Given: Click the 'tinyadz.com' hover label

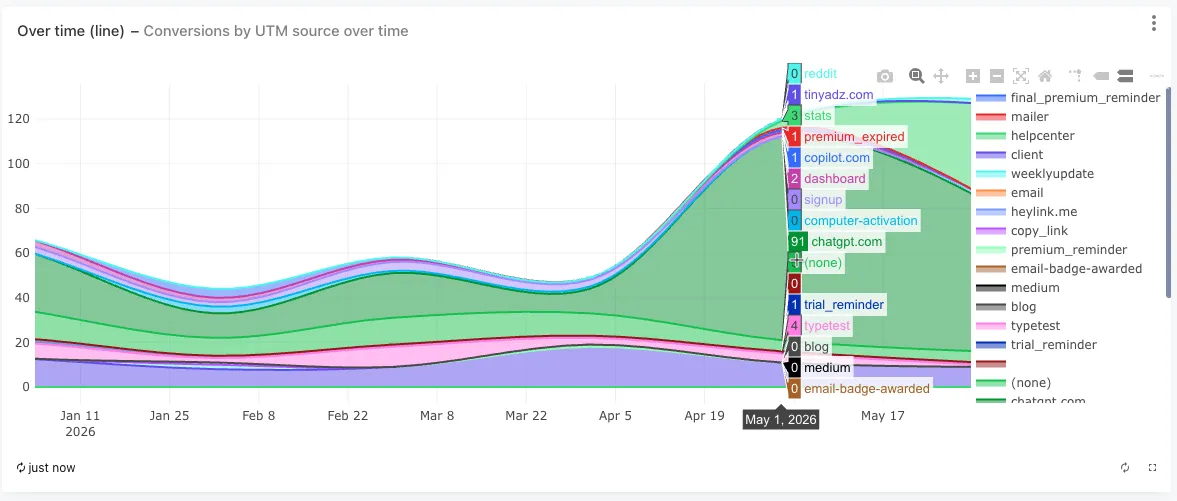Looking at the screenshot, I should (x=831, y=95).
